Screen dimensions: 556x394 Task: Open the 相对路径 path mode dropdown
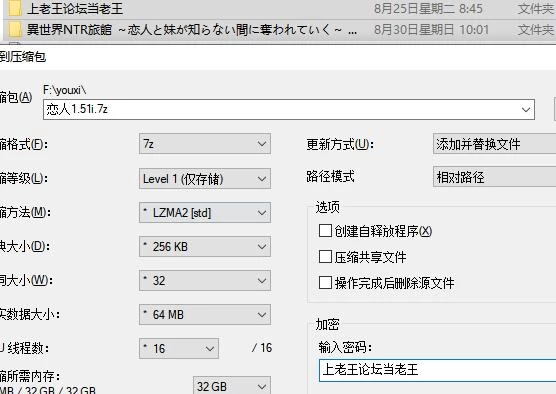pos(494,177)
